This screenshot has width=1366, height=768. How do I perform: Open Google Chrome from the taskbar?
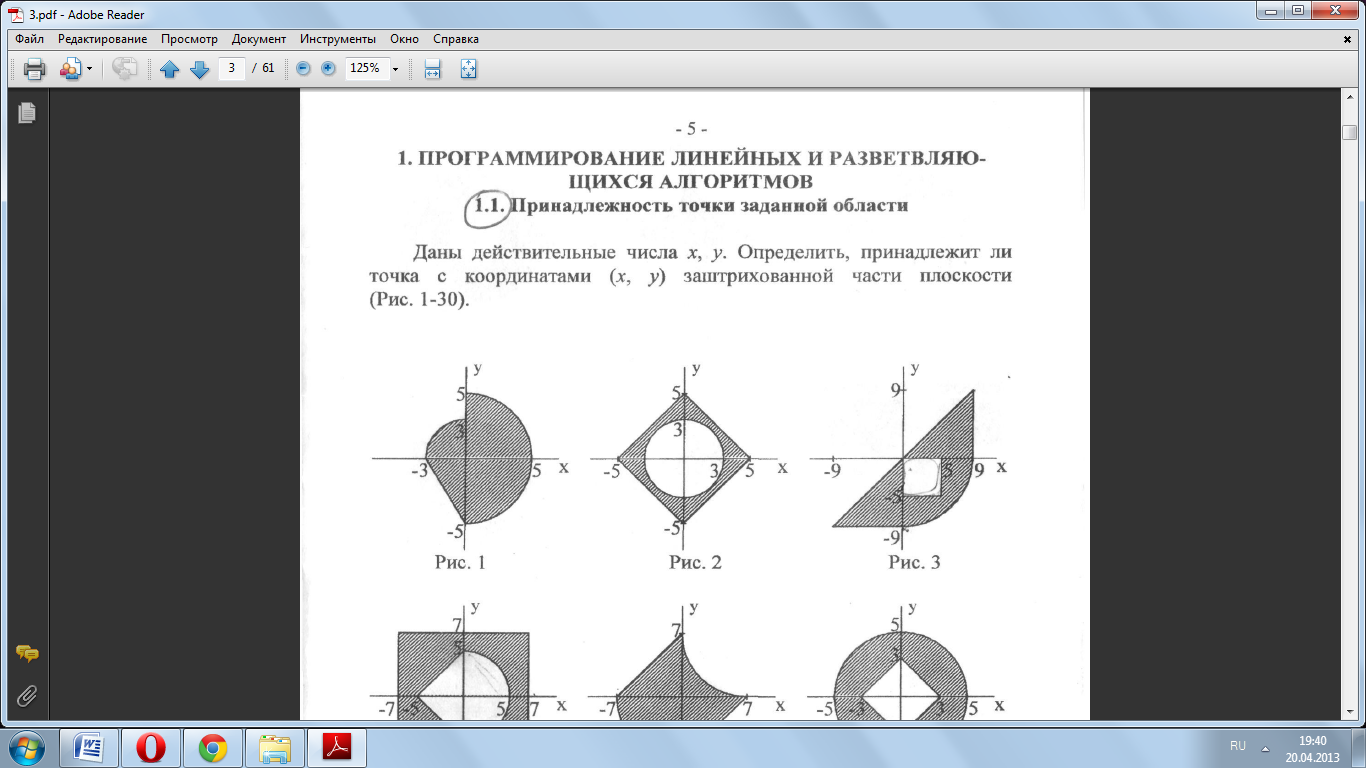point(213,747)
